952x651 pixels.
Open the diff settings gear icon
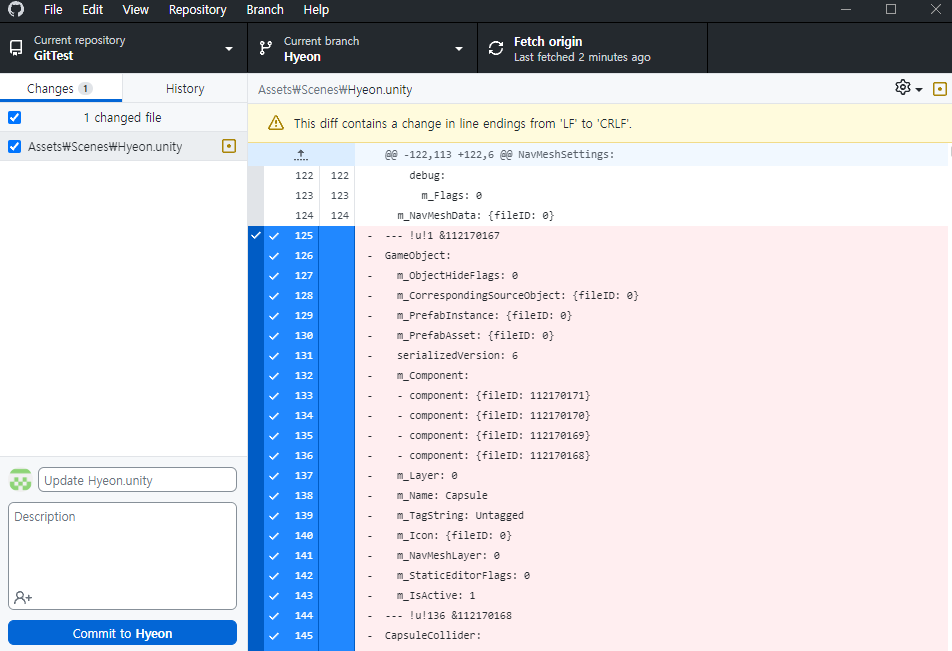902,87
